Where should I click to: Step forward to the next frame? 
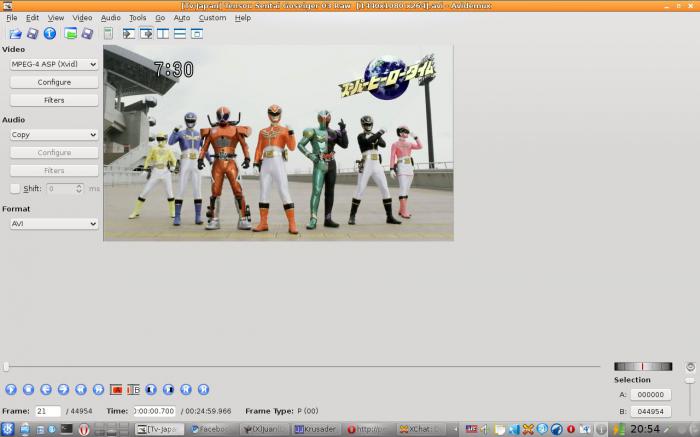click(x=63, y=390)
